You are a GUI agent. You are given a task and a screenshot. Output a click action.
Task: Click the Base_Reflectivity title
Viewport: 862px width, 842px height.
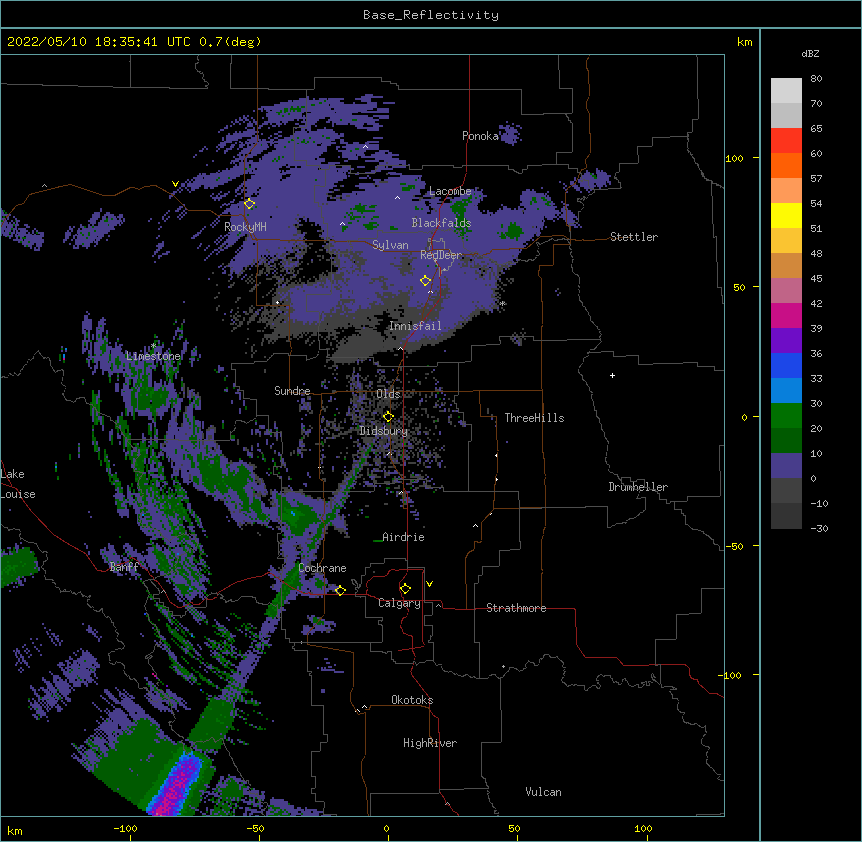[x=431, y=15]
